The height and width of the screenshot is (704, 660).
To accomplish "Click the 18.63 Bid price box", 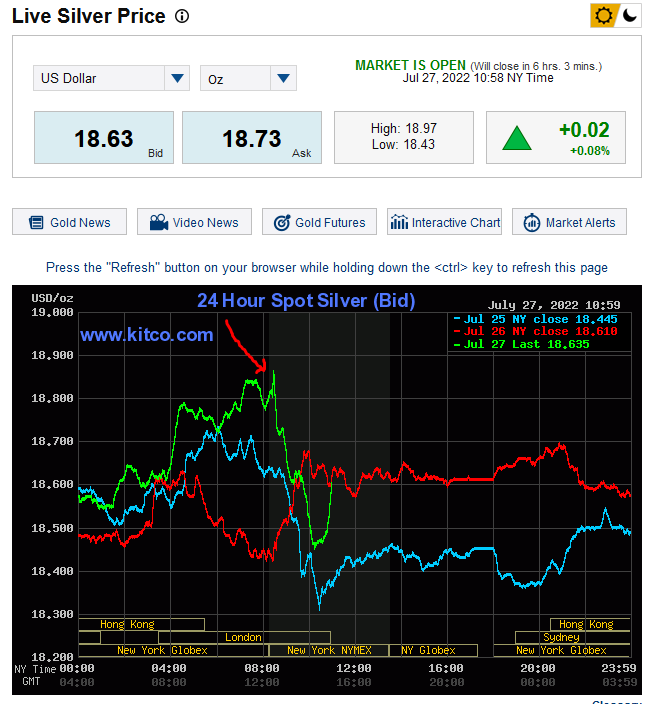I will [104, 137].
